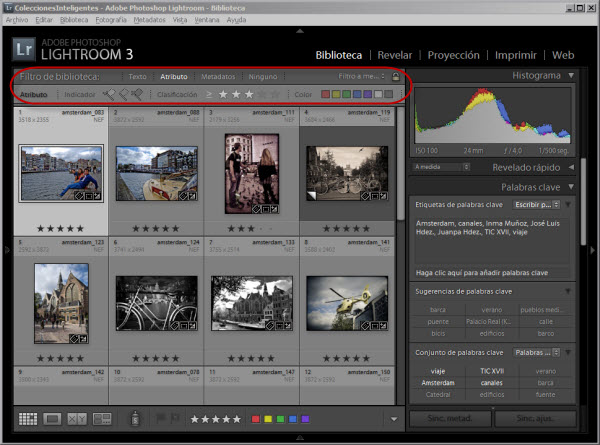Apply green label from bottom toolbar
The width and height of the screenshot is (600, 445).
[x=280, y=419]
